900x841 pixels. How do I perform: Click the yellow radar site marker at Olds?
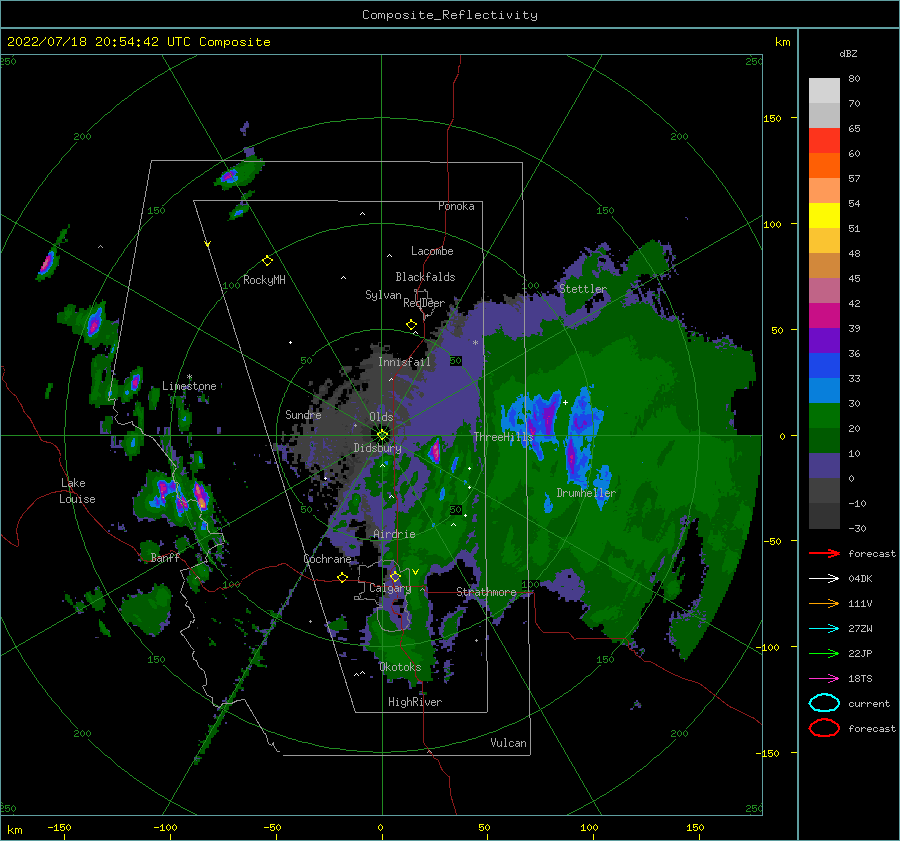[382, 435]
